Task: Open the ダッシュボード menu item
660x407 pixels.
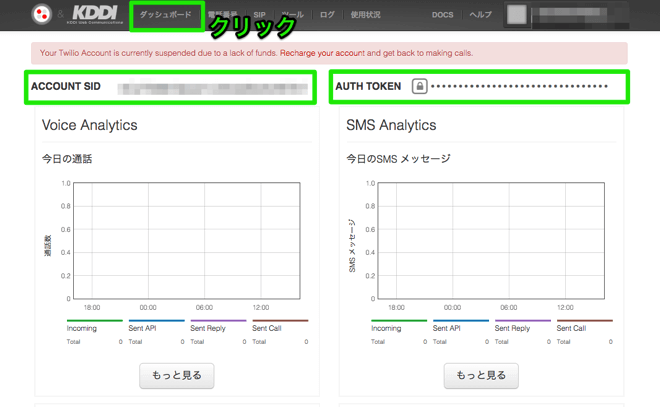Action: pyautogui.click(x=165, y=15)
